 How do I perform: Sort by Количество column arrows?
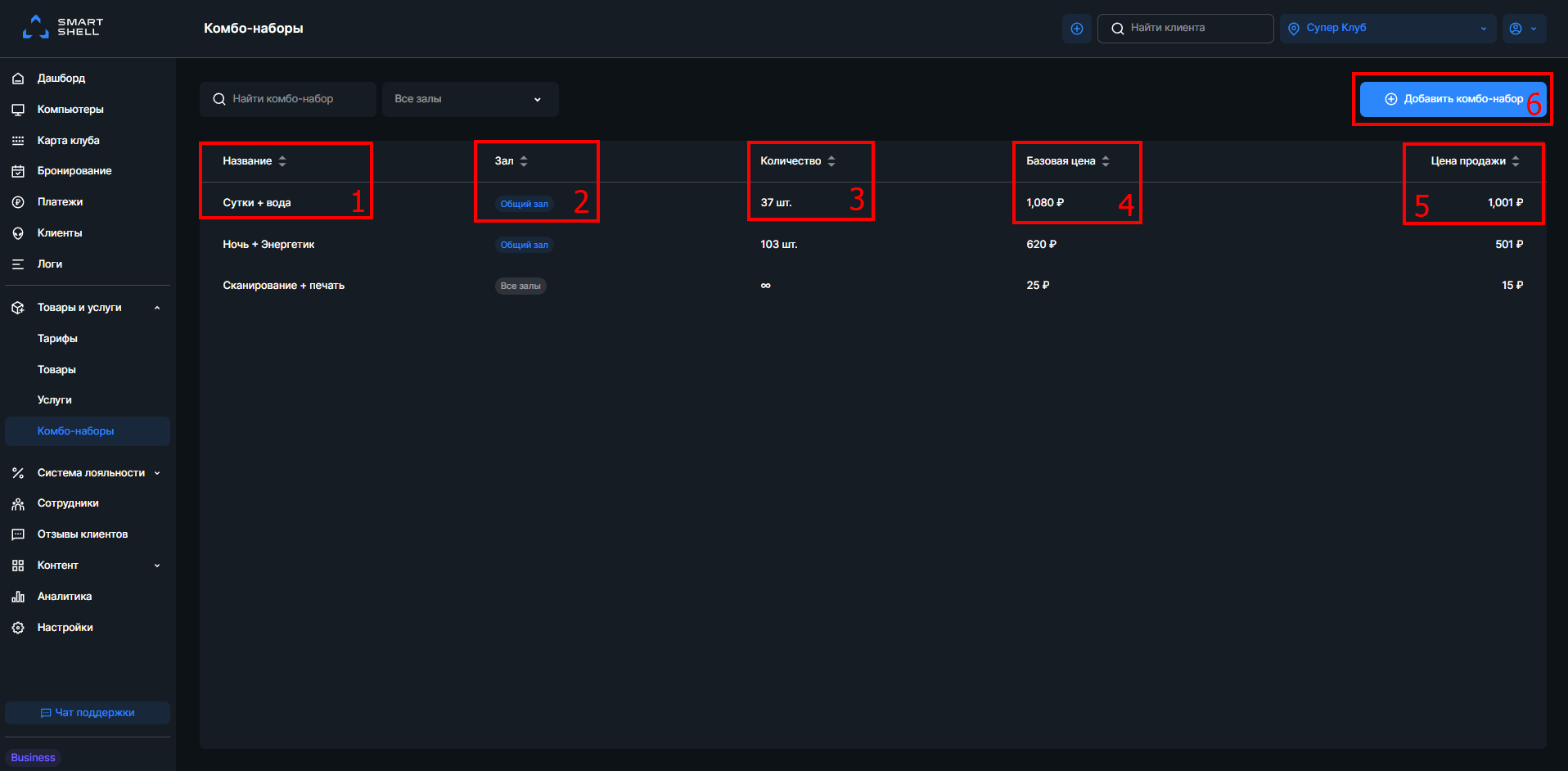(x=831, y=161)
